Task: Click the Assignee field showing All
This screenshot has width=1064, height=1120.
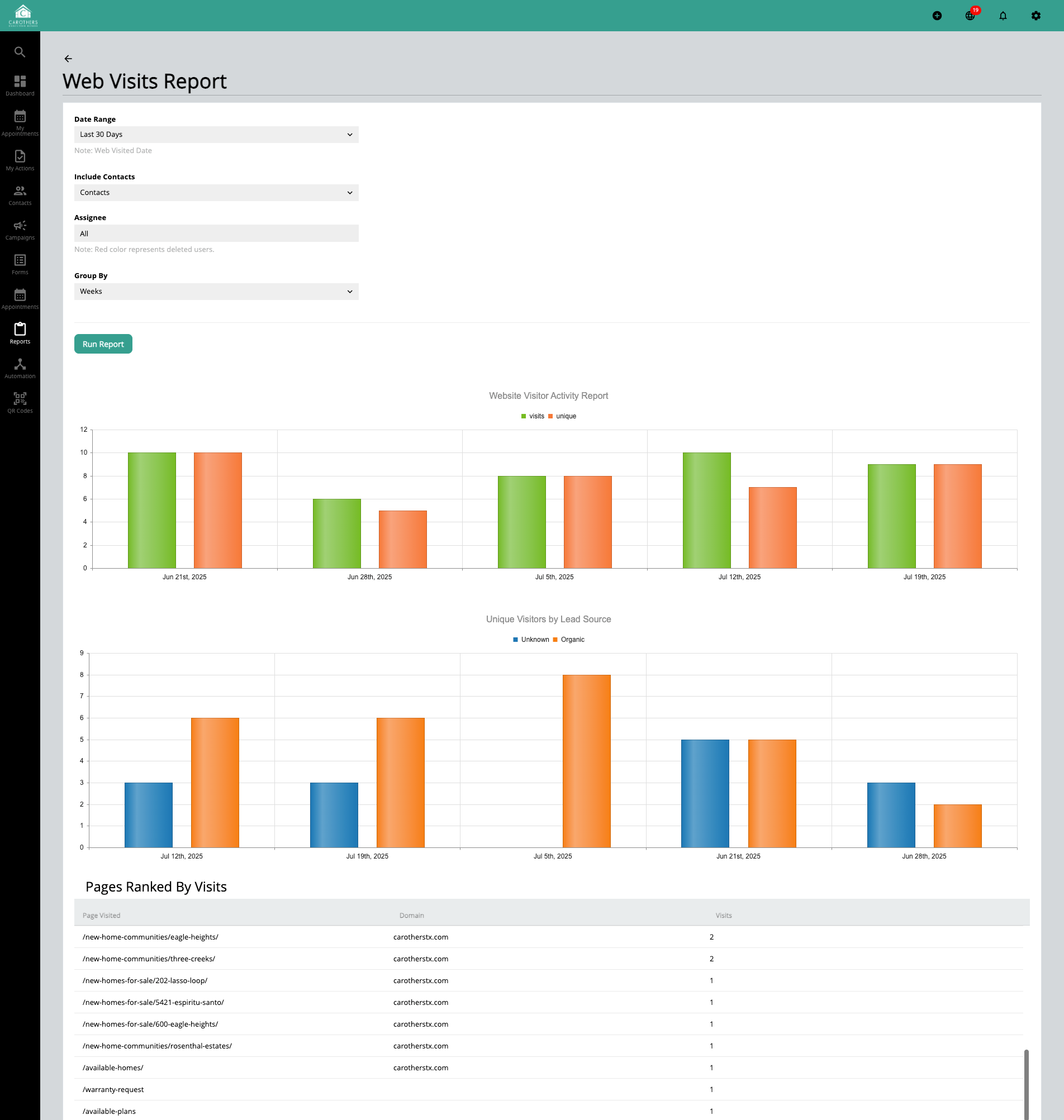Action: point(216,233)
